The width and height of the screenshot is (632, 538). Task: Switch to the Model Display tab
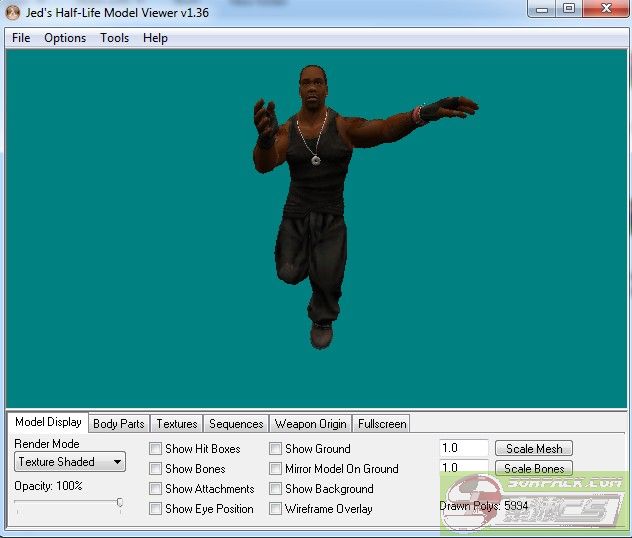click(x=48, y=422)
